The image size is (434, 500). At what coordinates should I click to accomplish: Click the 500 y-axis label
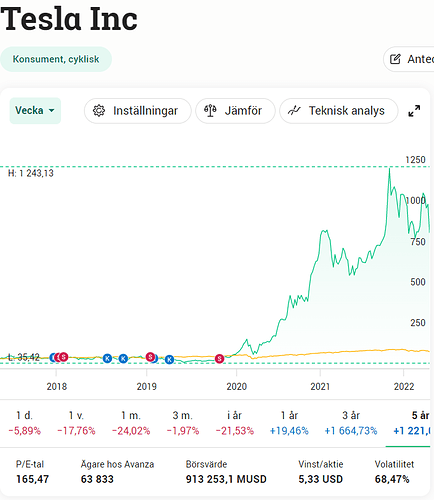[x=418, y=282]
